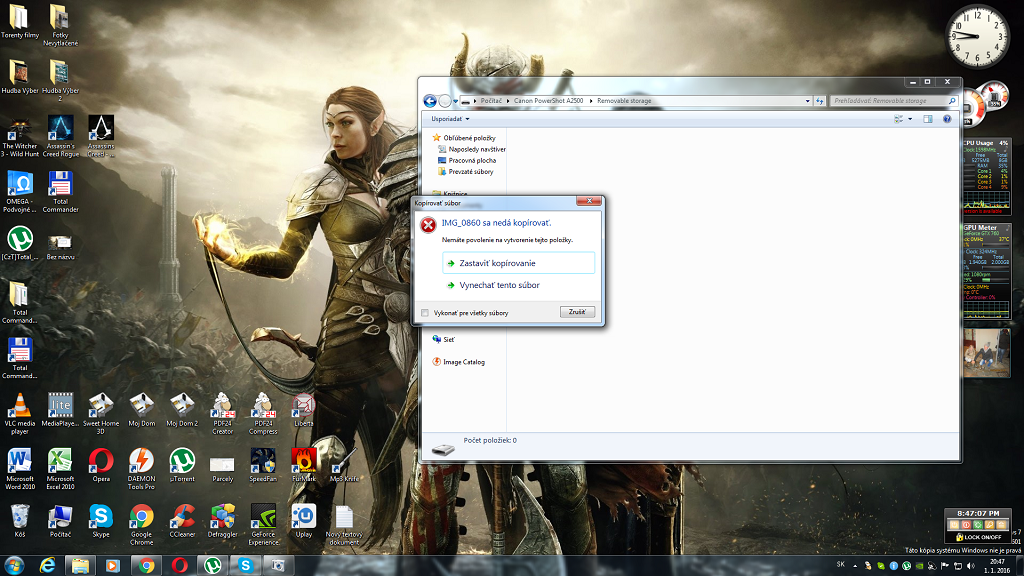Select Obľúbené položky in navigation pane
This screenshot has width=1024, height=576.
coord(464,138)
